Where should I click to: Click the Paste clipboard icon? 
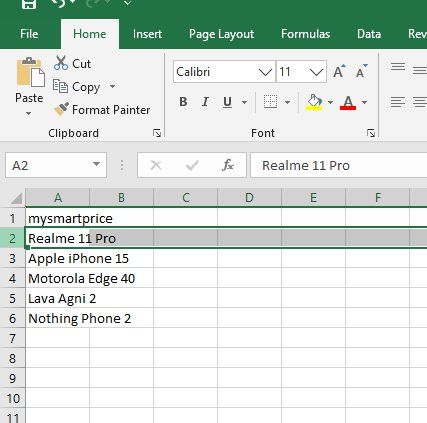[x=30, y=72]
